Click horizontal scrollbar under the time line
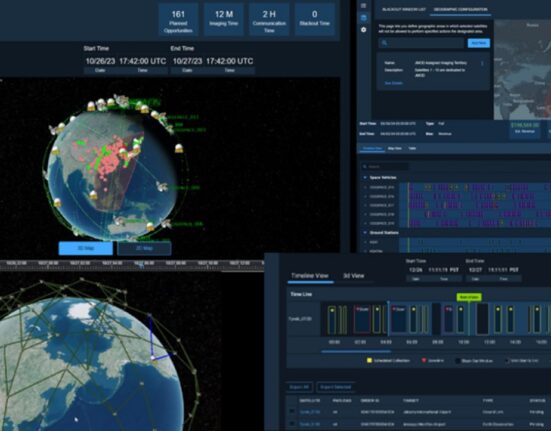The image size is (551, 431). click(x=356, y=351)
